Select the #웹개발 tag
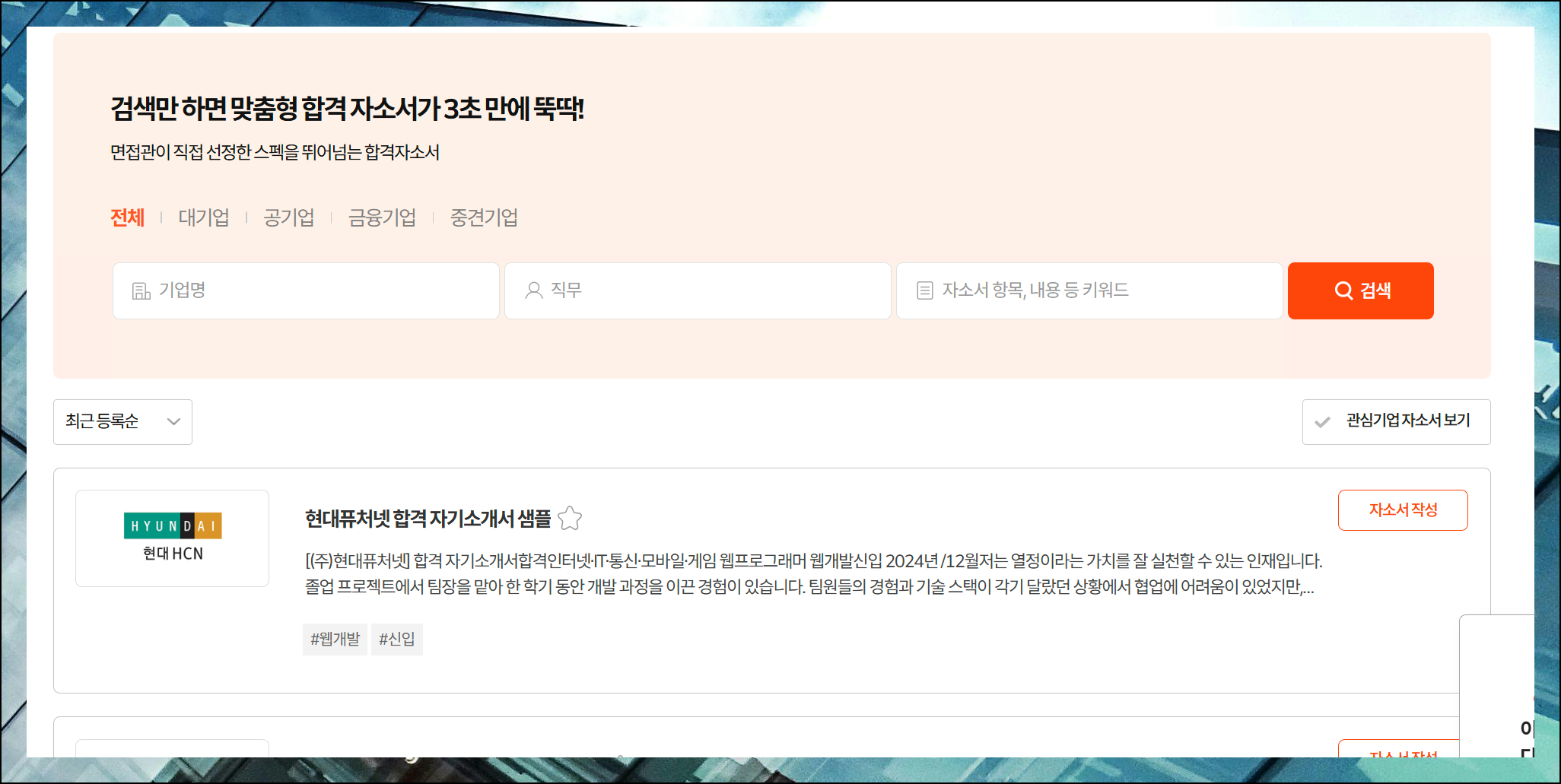Image resolution: width=1561 pixels, height=784 pixels. (335, 640)
